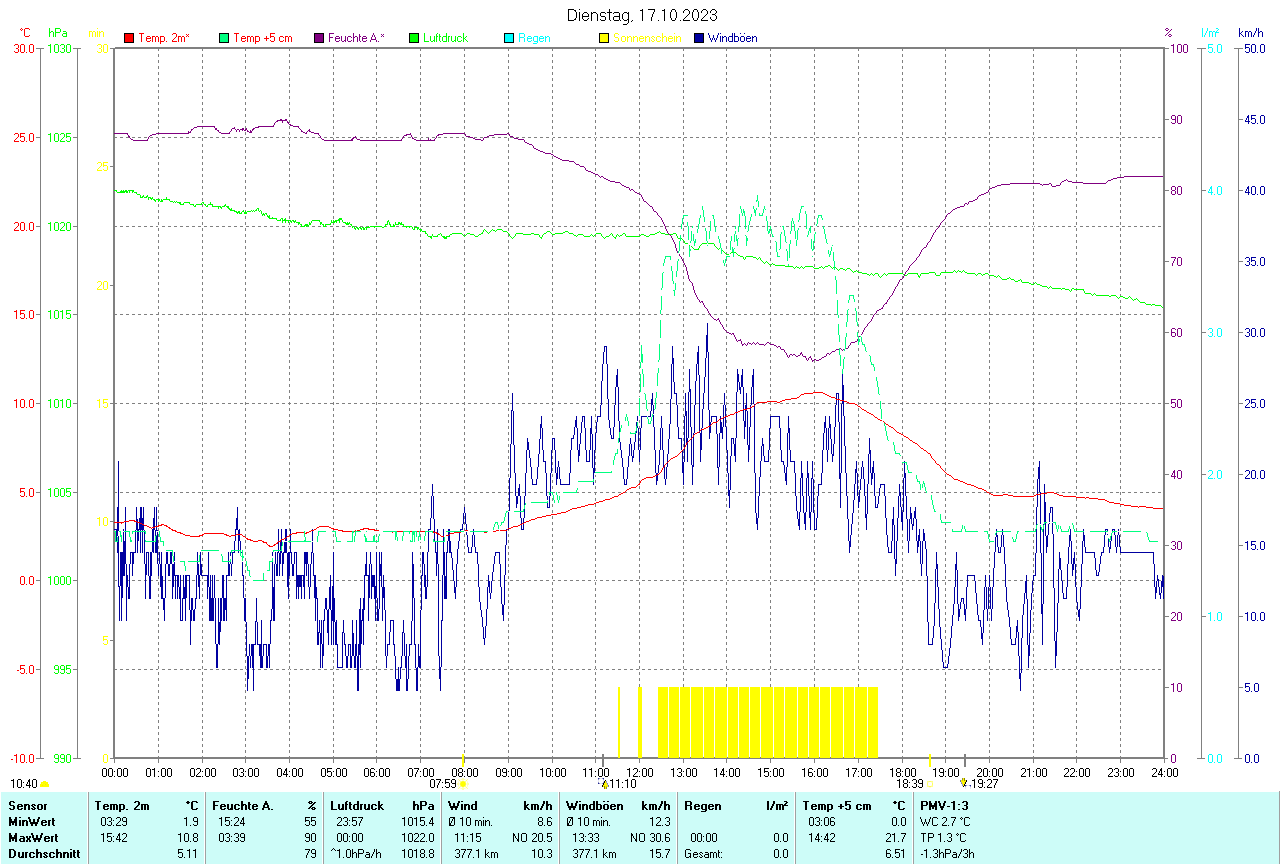Select the 'Temp. 2m*' legend label
Viewport: 1280px width, 864px height.
pos(164,38)
